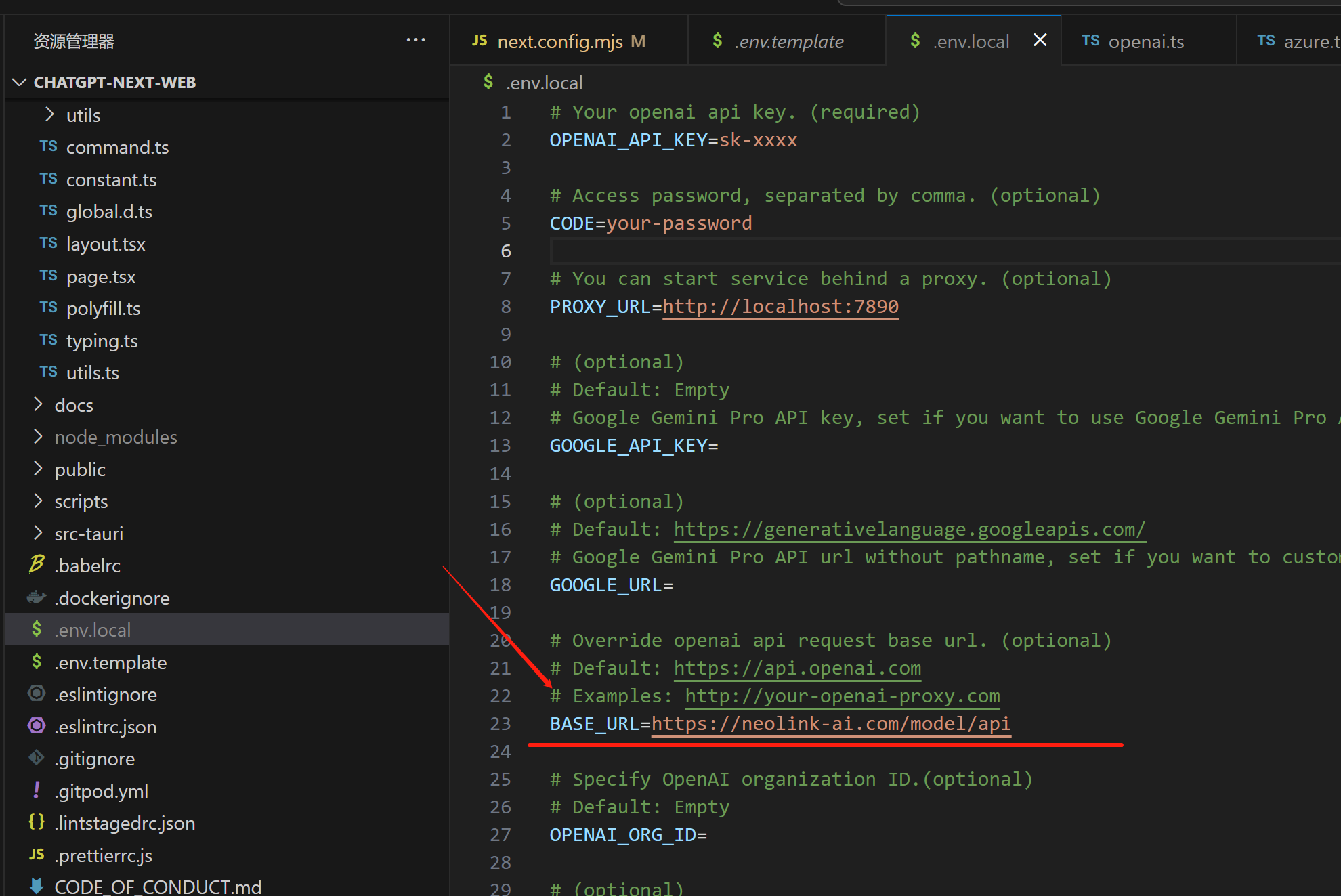Click the .dockerignore Docker whale icon
Image resolution: width=1341 pixels, height=896 pixels.
pos(37,597)
